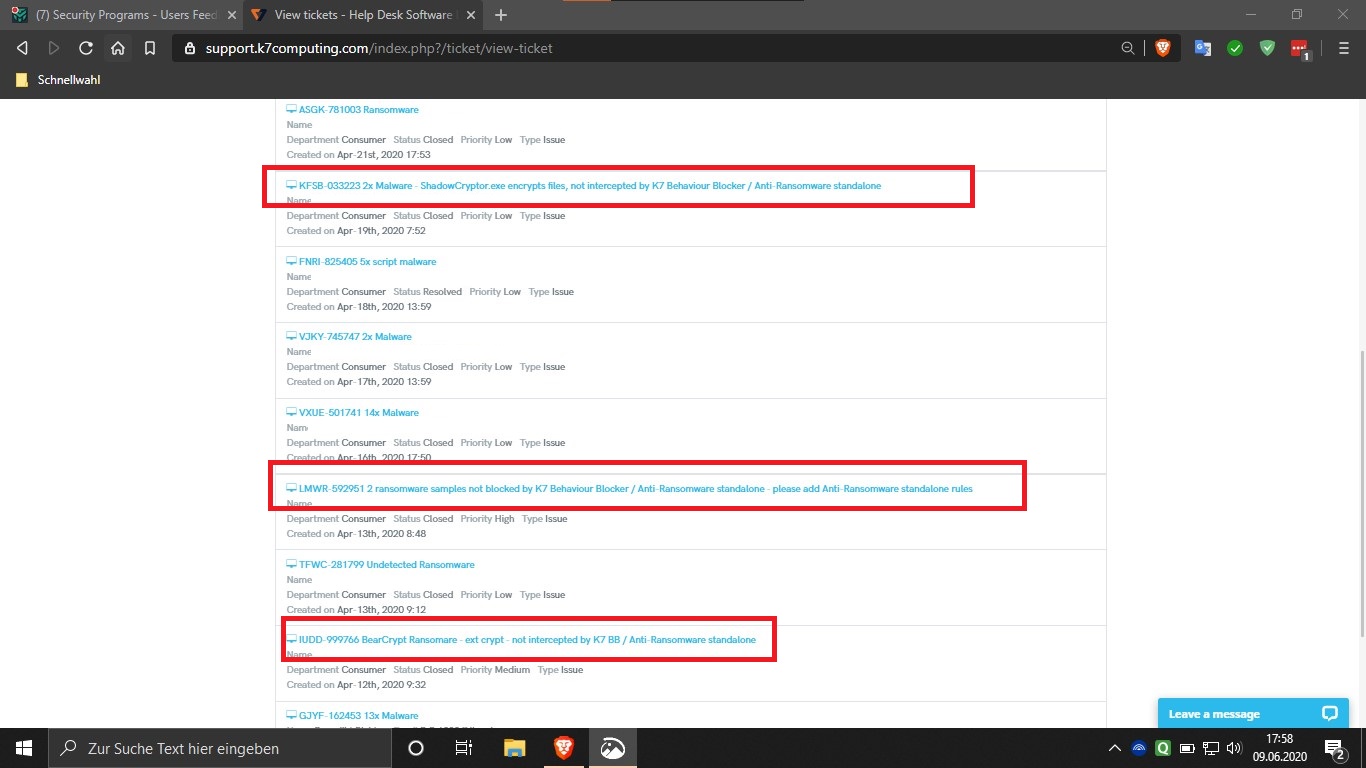The height and width of the screenshot is (768, 1366).
Task: Open the volume control in tray
Action: click(1234, 748)
